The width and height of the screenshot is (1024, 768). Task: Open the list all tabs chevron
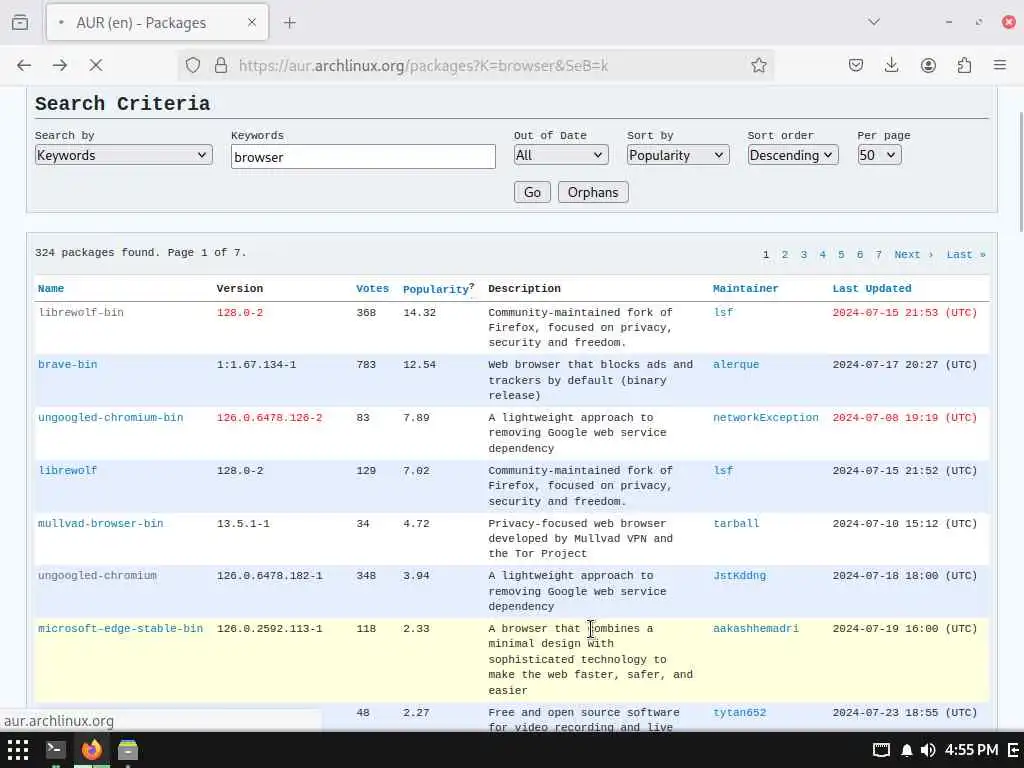coord(874,22)
